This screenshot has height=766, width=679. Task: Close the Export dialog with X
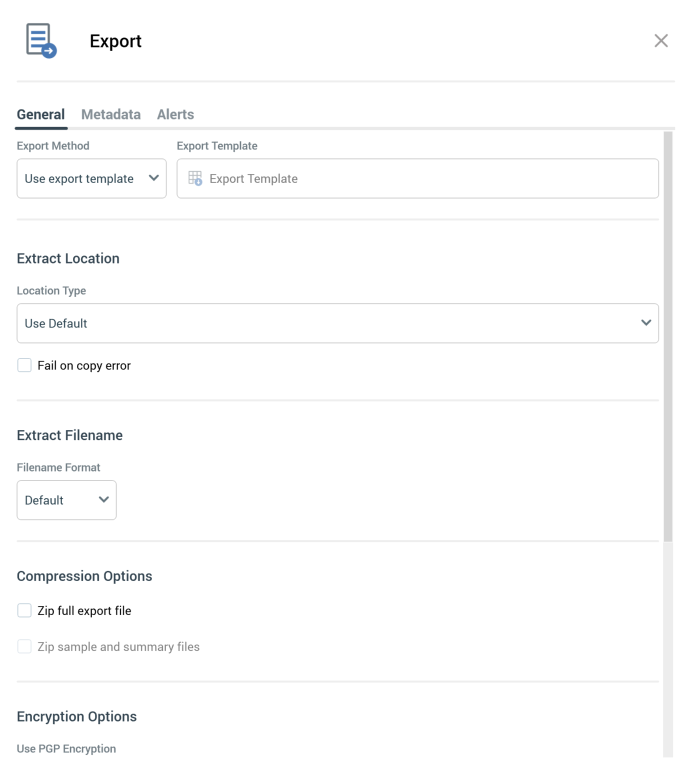(x=661, y=41)
